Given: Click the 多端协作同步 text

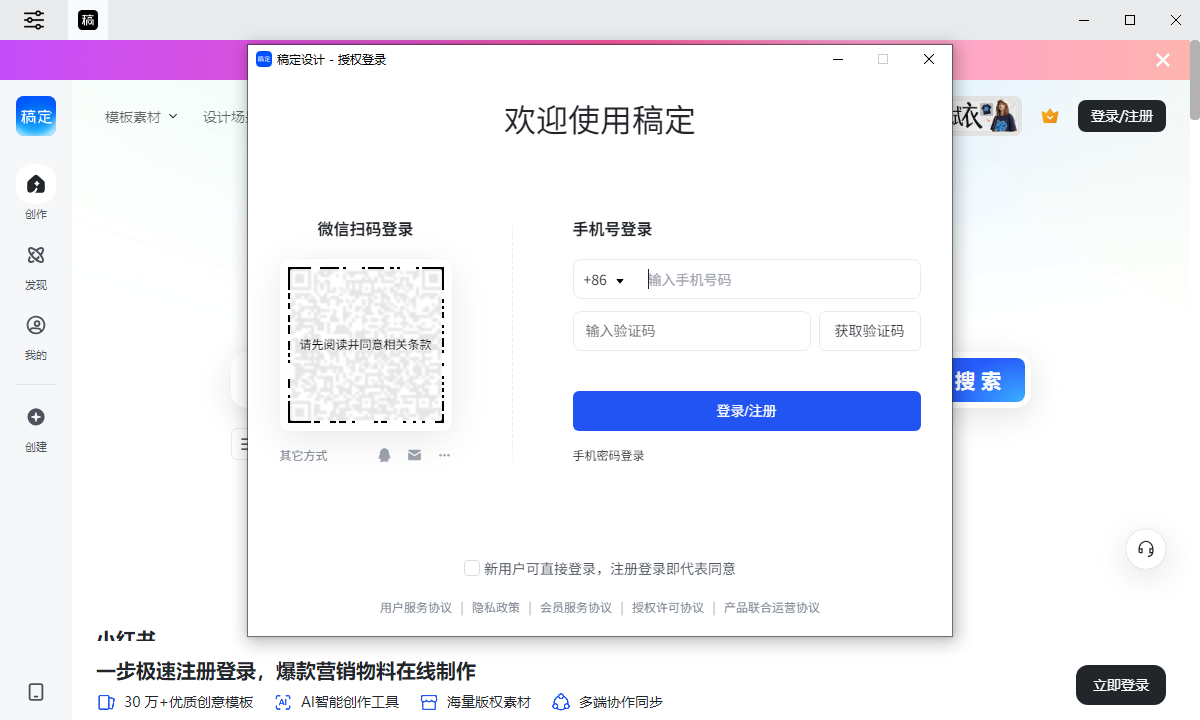Looking at the screenshot, I should (x=621, y=702).
